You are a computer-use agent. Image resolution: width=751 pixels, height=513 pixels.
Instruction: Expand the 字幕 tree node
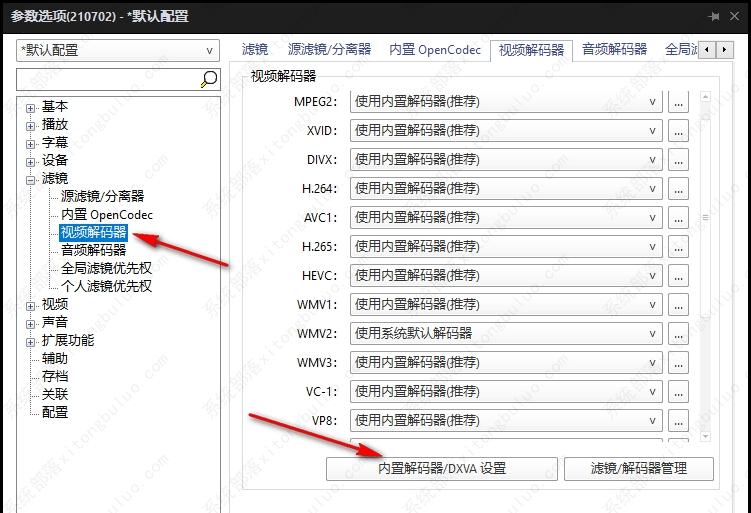click(x=31, y=144)
